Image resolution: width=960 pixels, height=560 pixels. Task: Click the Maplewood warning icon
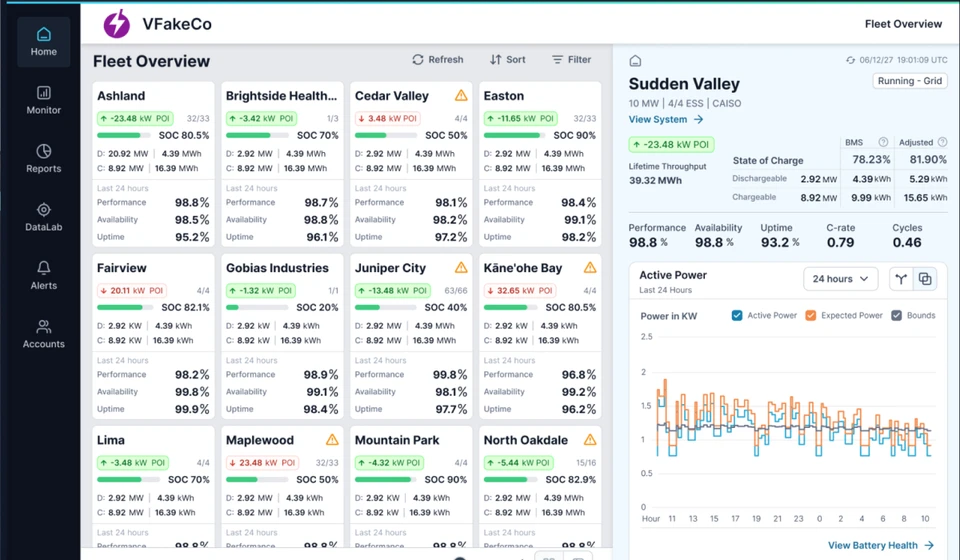coord(332,439)
